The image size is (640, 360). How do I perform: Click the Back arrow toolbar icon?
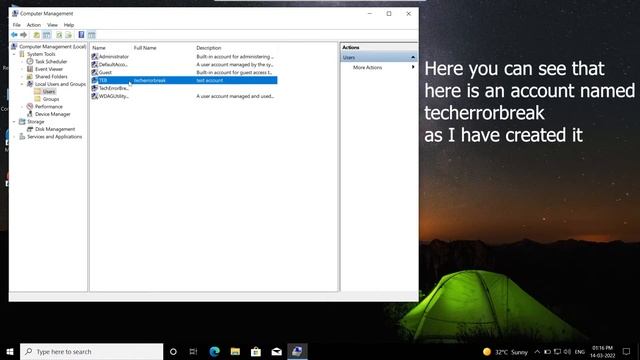click(x=14, y=35)
